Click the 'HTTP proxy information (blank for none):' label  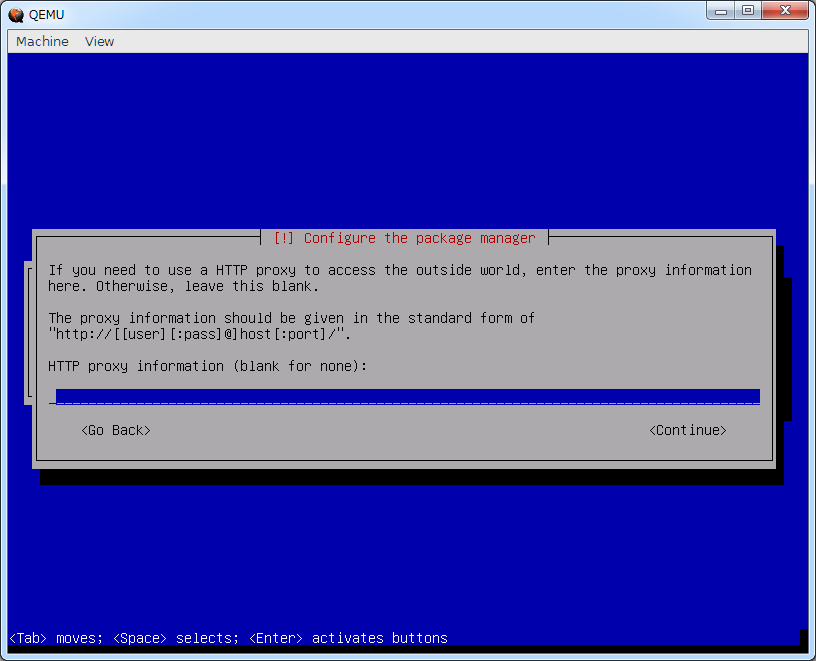coord(208,366)
